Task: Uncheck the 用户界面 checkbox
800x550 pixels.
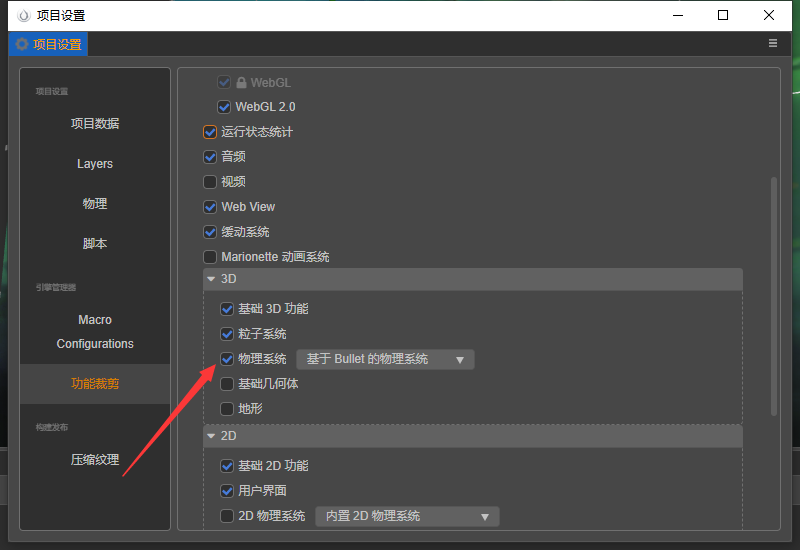Action: click(x=227, y=491)
